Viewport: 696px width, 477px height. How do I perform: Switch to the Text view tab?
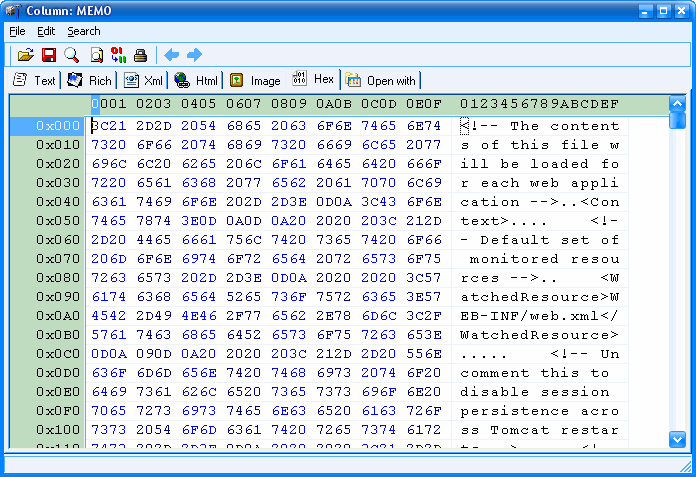click(x=35, y=81)
